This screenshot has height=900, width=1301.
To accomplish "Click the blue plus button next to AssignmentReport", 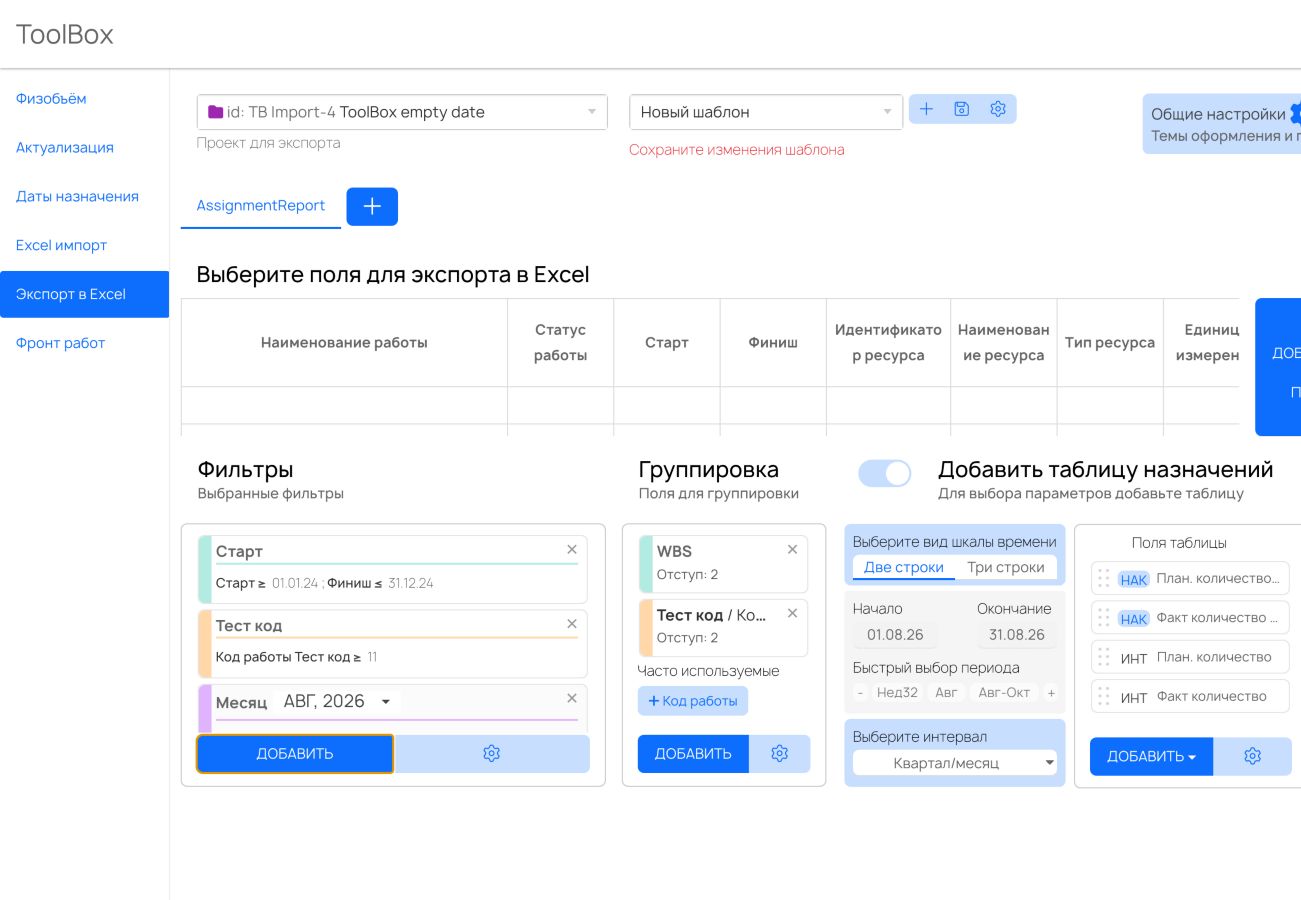I will (372, 206).
